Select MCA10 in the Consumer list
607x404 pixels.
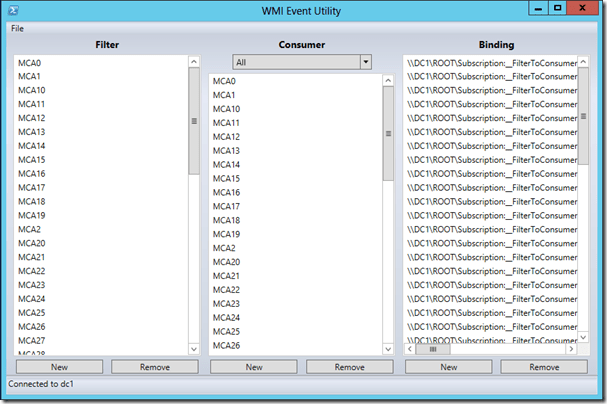point(226,109)
